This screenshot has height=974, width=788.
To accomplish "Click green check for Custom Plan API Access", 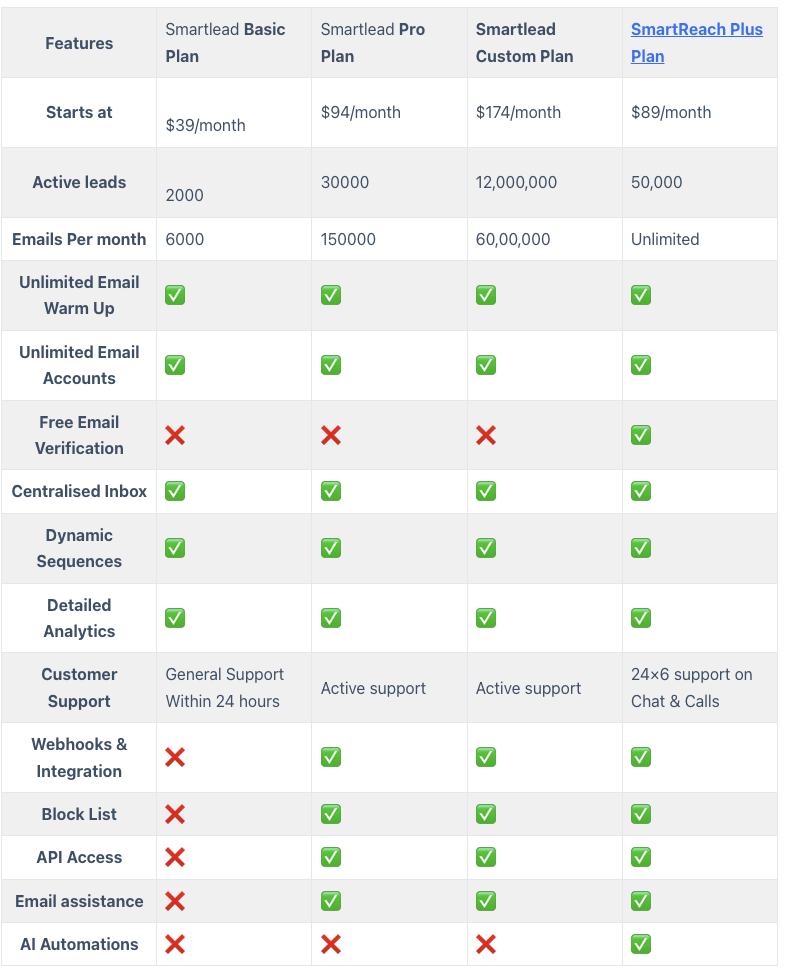I will coord(486,857).
